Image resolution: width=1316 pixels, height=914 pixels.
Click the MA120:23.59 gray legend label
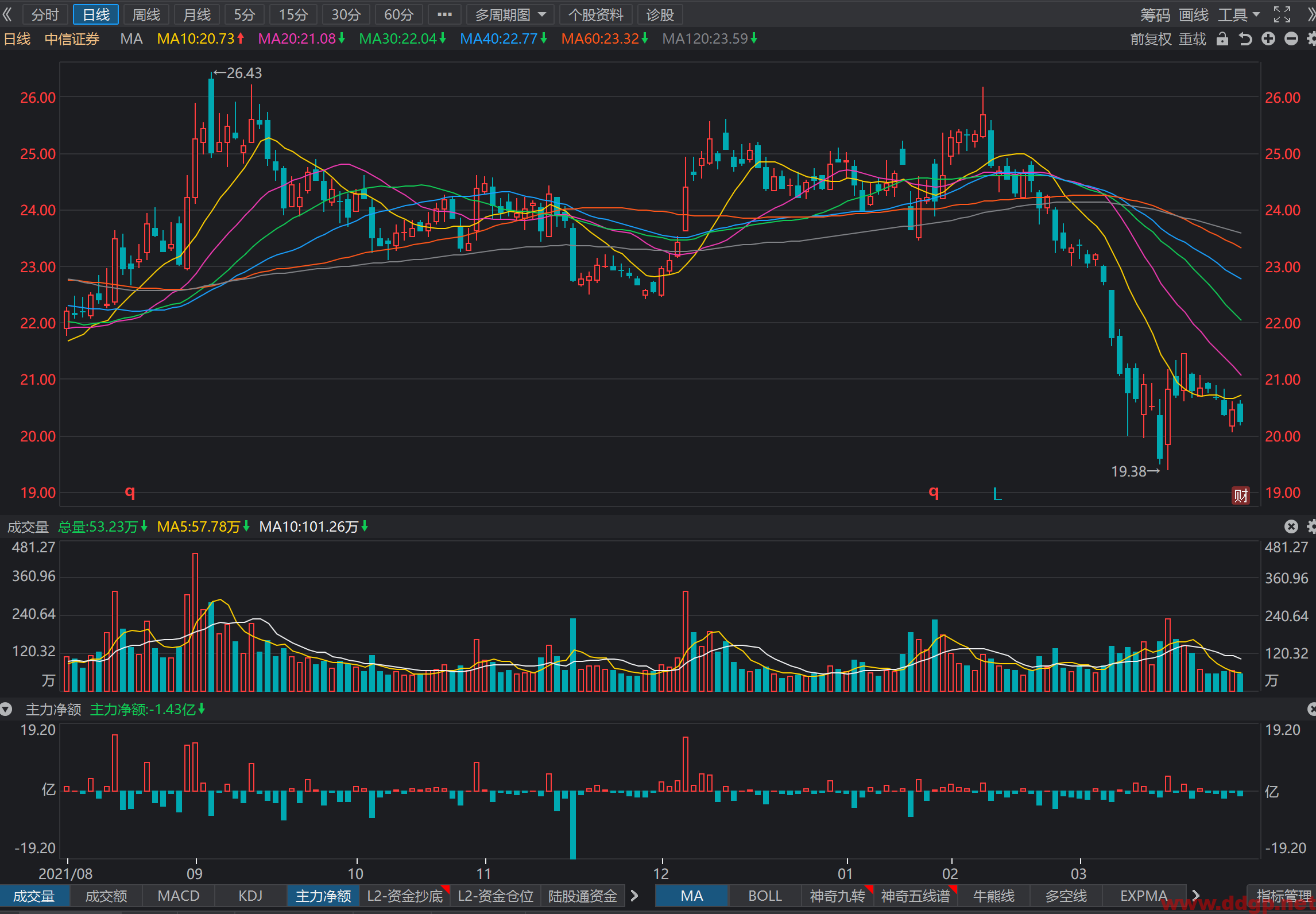click(710, 38)
